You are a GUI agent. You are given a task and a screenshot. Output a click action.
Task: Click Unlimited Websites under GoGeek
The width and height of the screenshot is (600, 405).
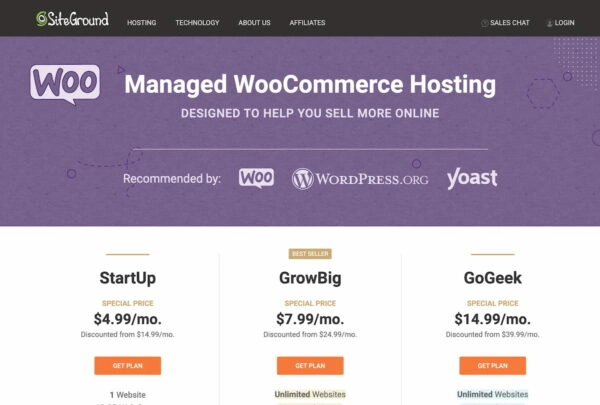(492, 395)
